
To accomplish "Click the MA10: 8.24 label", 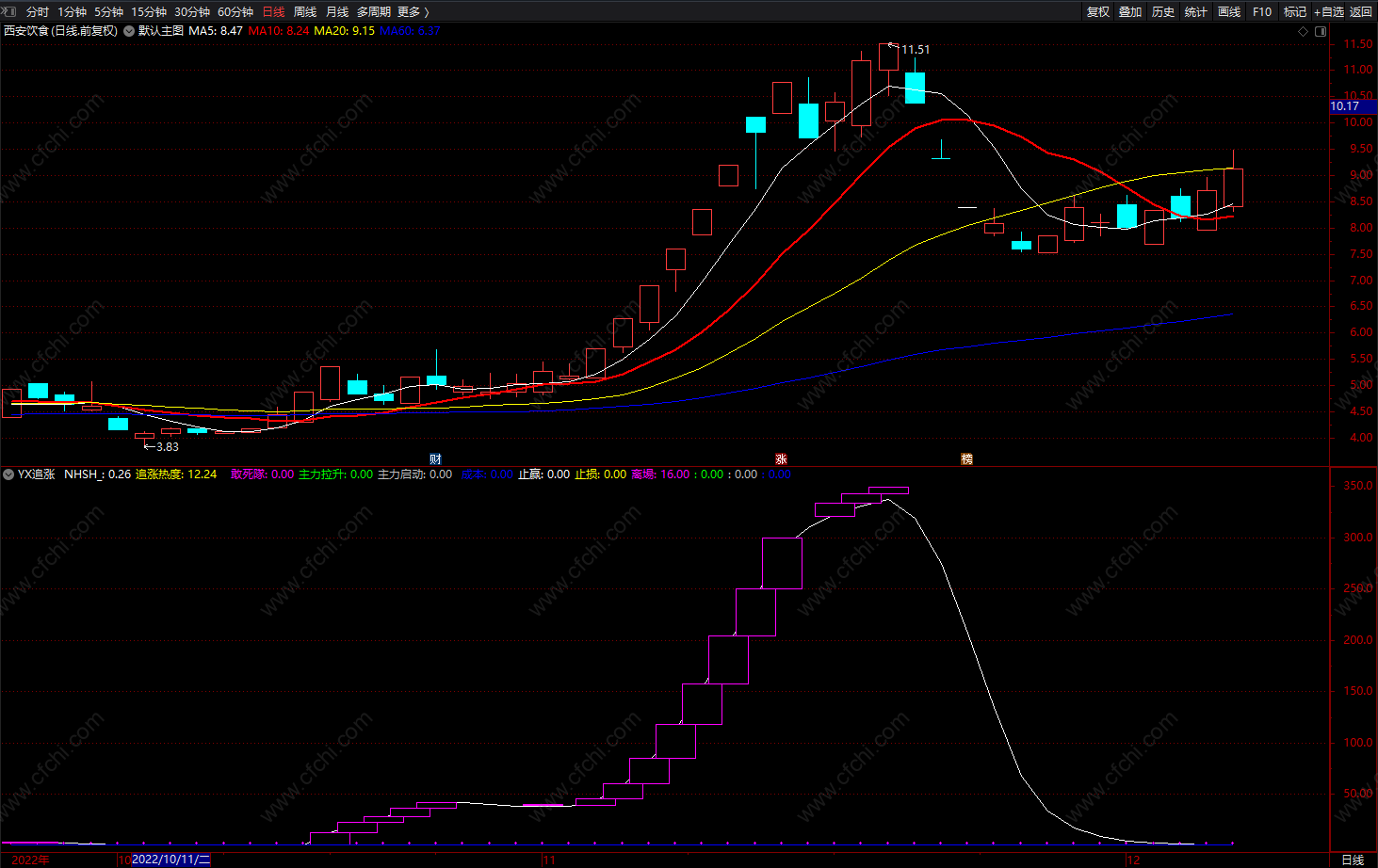I will click(279, 31).
